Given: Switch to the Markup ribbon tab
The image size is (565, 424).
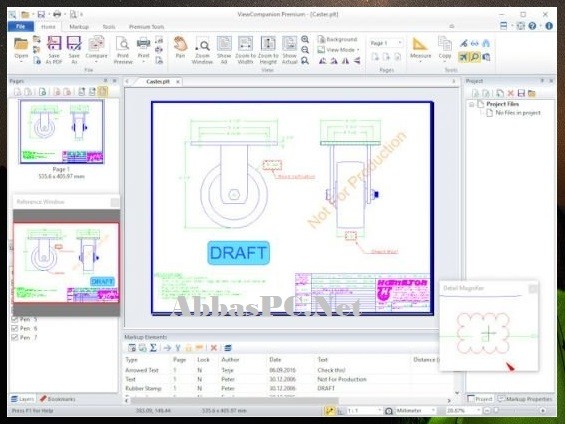Looking at the screenshot, I should coord(79,27).
